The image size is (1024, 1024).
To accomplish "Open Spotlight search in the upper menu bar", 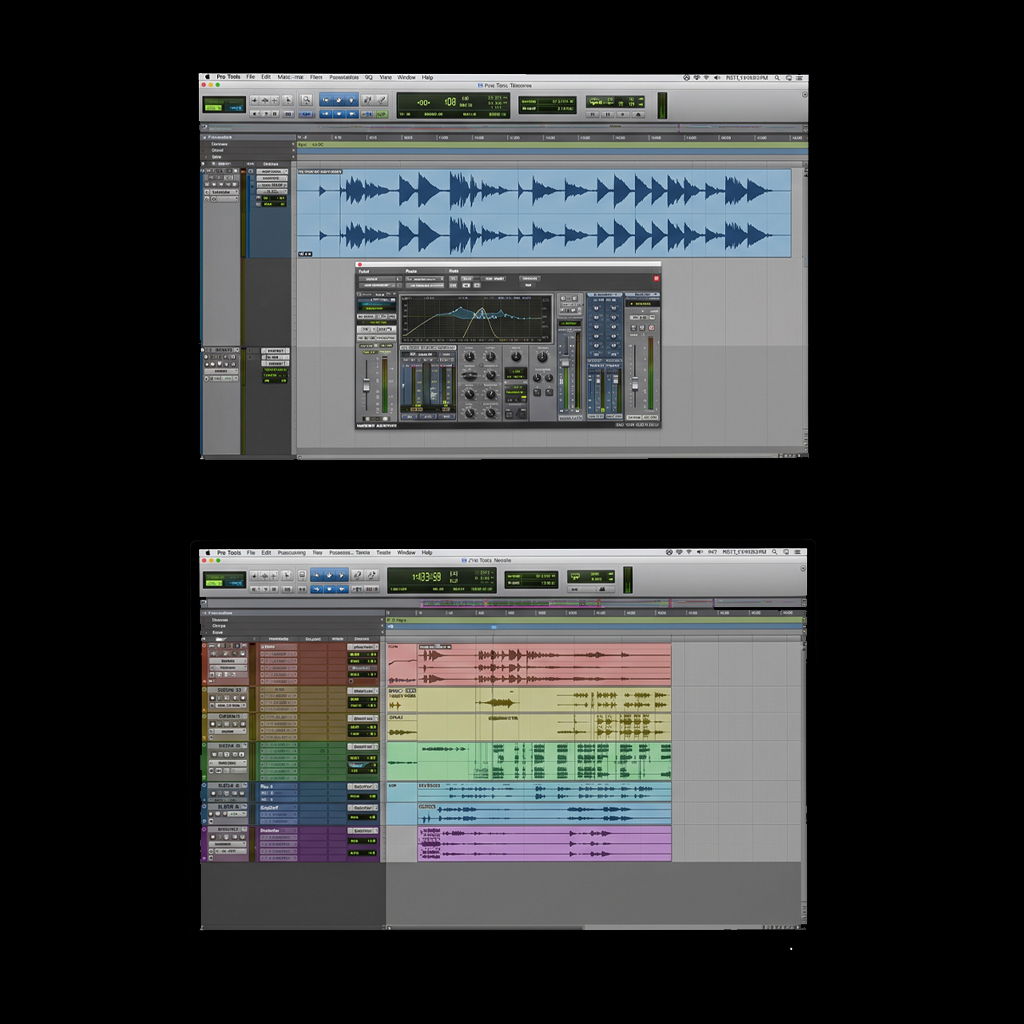I will 777,78.
